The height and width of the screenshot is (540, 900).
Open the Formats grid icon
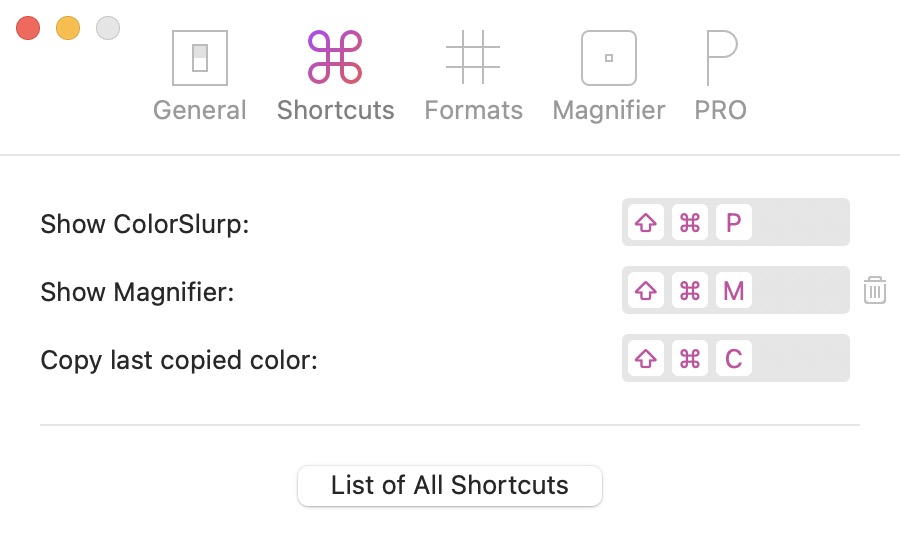[x=473, y=58]
